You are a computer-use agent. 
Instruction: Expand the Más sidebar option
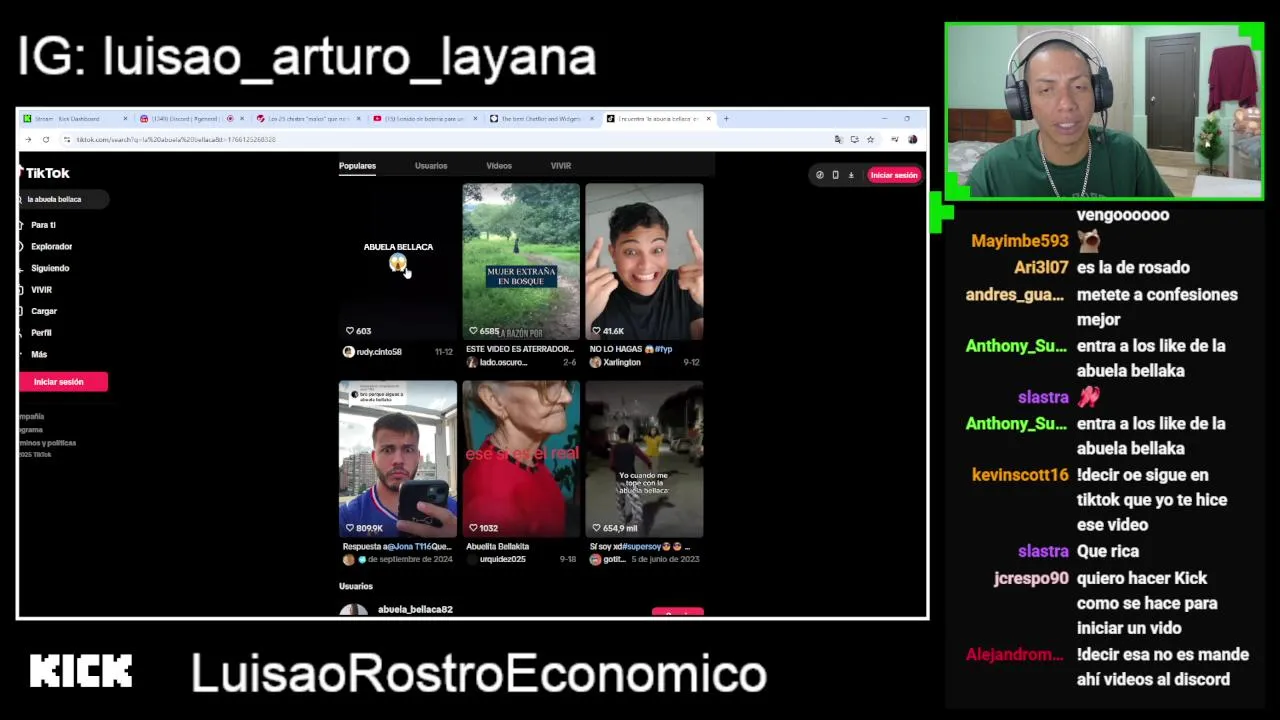(x=39, y=354)
